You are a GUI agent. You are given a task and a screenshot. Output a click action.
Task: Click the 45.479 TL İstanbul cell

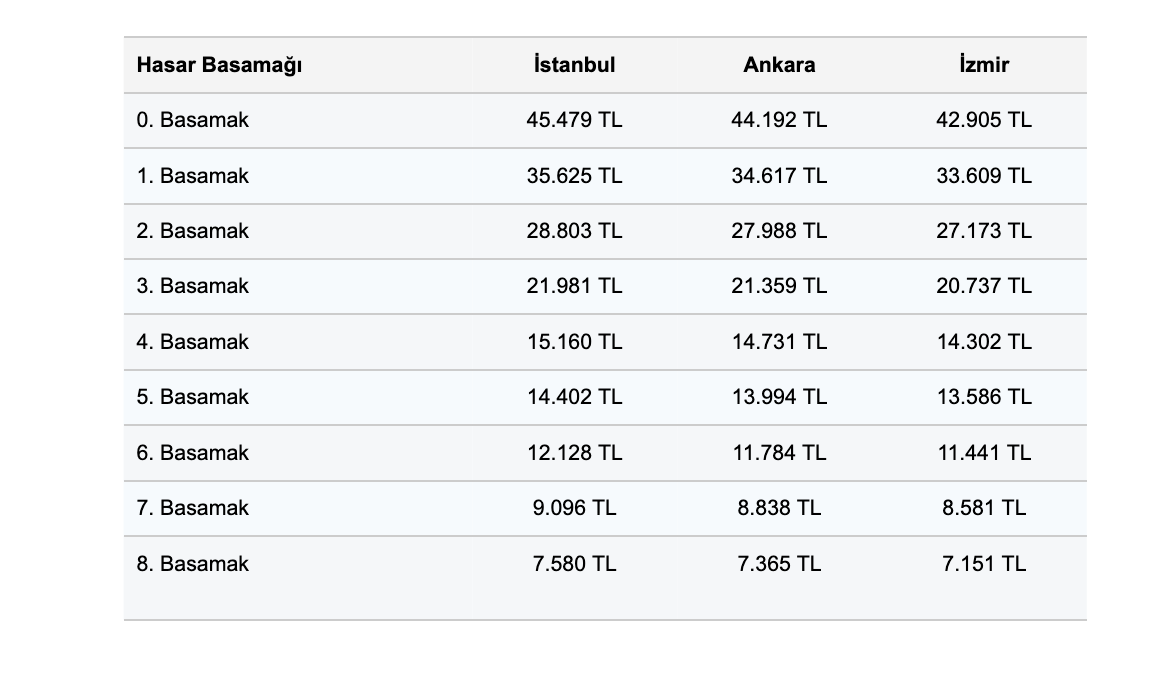tap(574, 121)
